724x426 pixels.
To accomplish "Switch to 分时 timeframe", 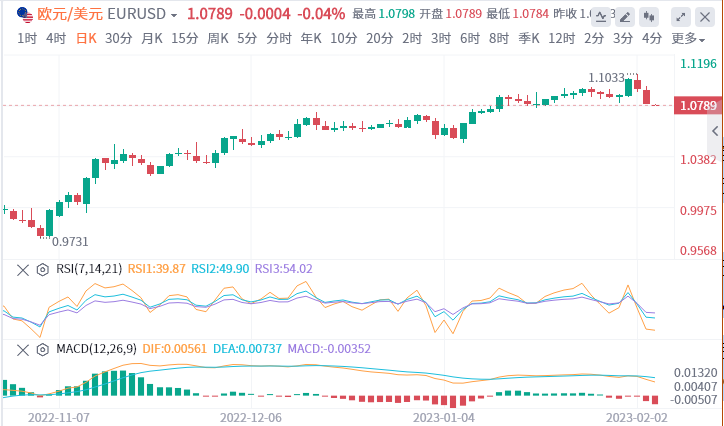I will 279,38.
